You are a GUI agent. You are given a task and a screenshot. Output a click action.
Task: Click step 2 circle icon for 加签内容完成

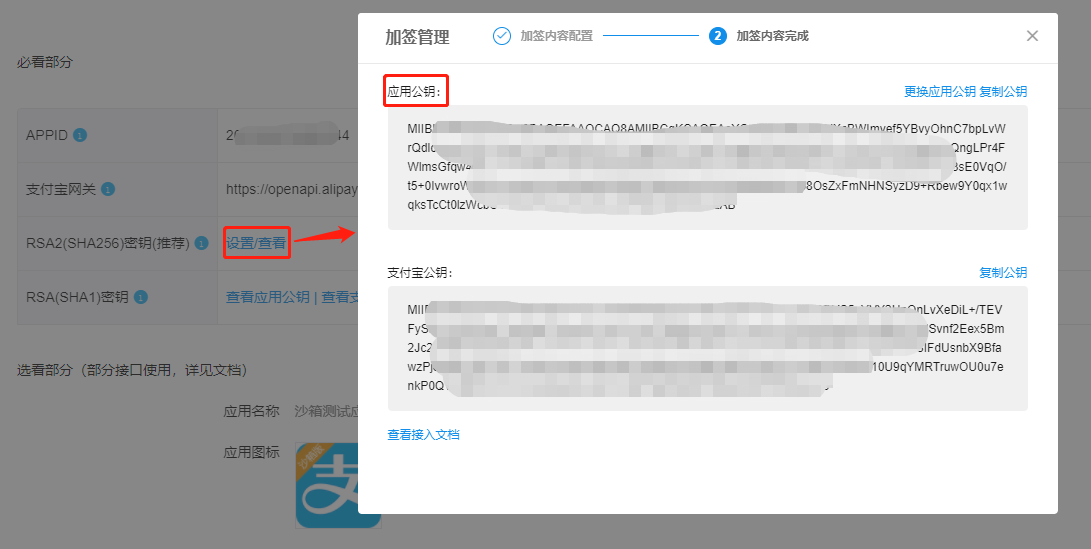718,35
